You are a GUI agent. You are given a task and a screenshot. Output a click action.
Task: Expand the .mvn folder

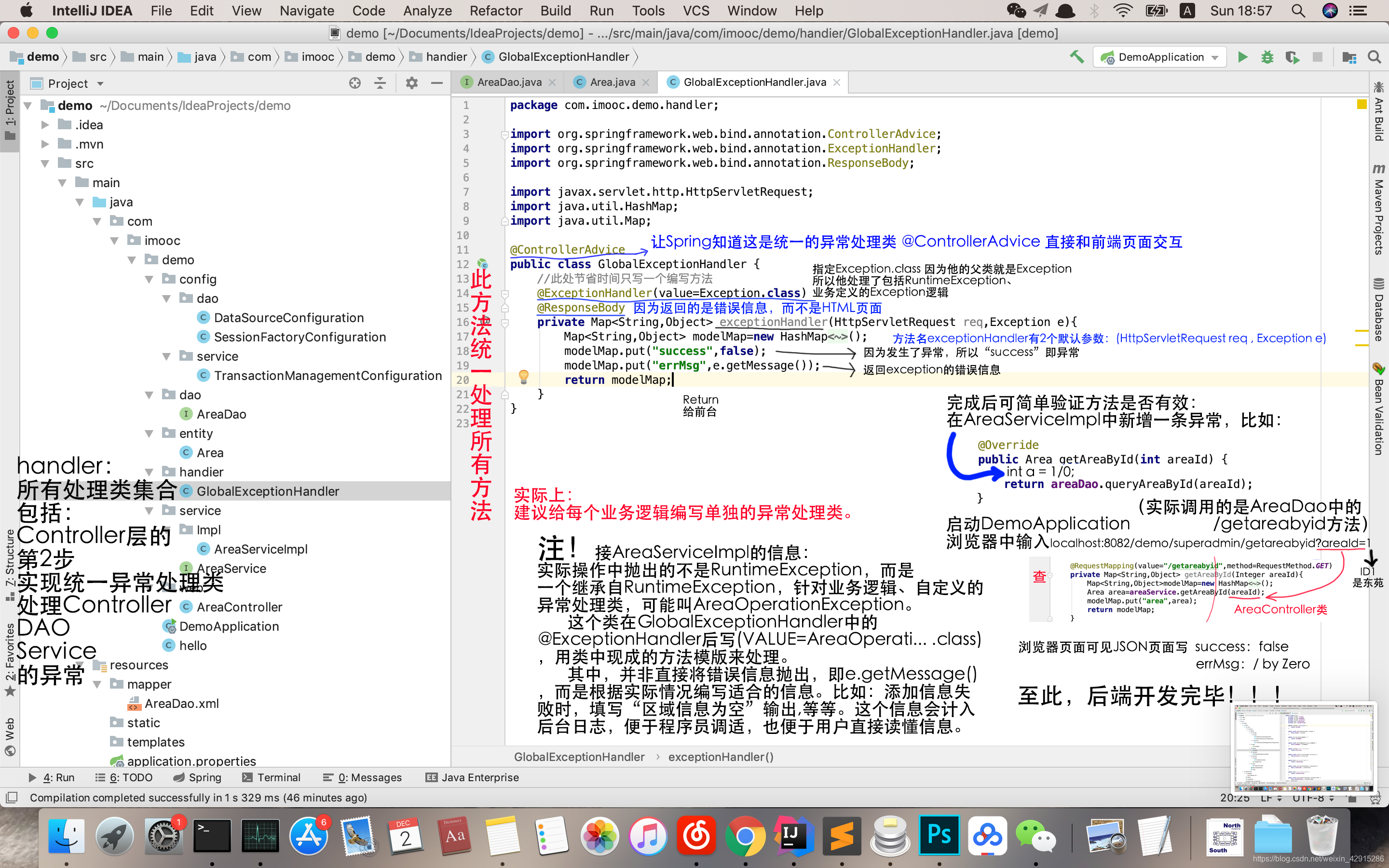click(x=45, y=144)
